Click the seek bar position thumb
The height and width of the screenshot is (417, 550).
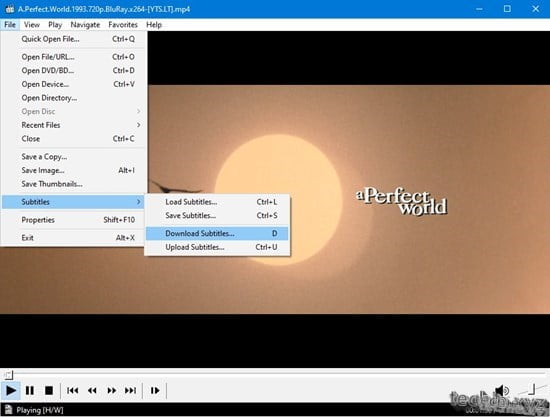tap(8, 375)
